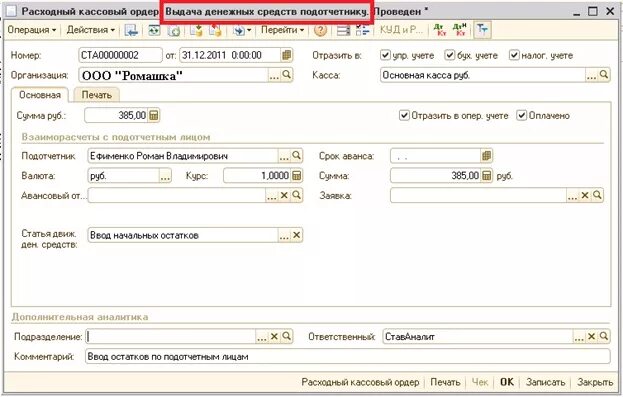Click the Срок аванса date field
Image resolution: width=623 pixels, height=397 pixels.
coord(435,156)
